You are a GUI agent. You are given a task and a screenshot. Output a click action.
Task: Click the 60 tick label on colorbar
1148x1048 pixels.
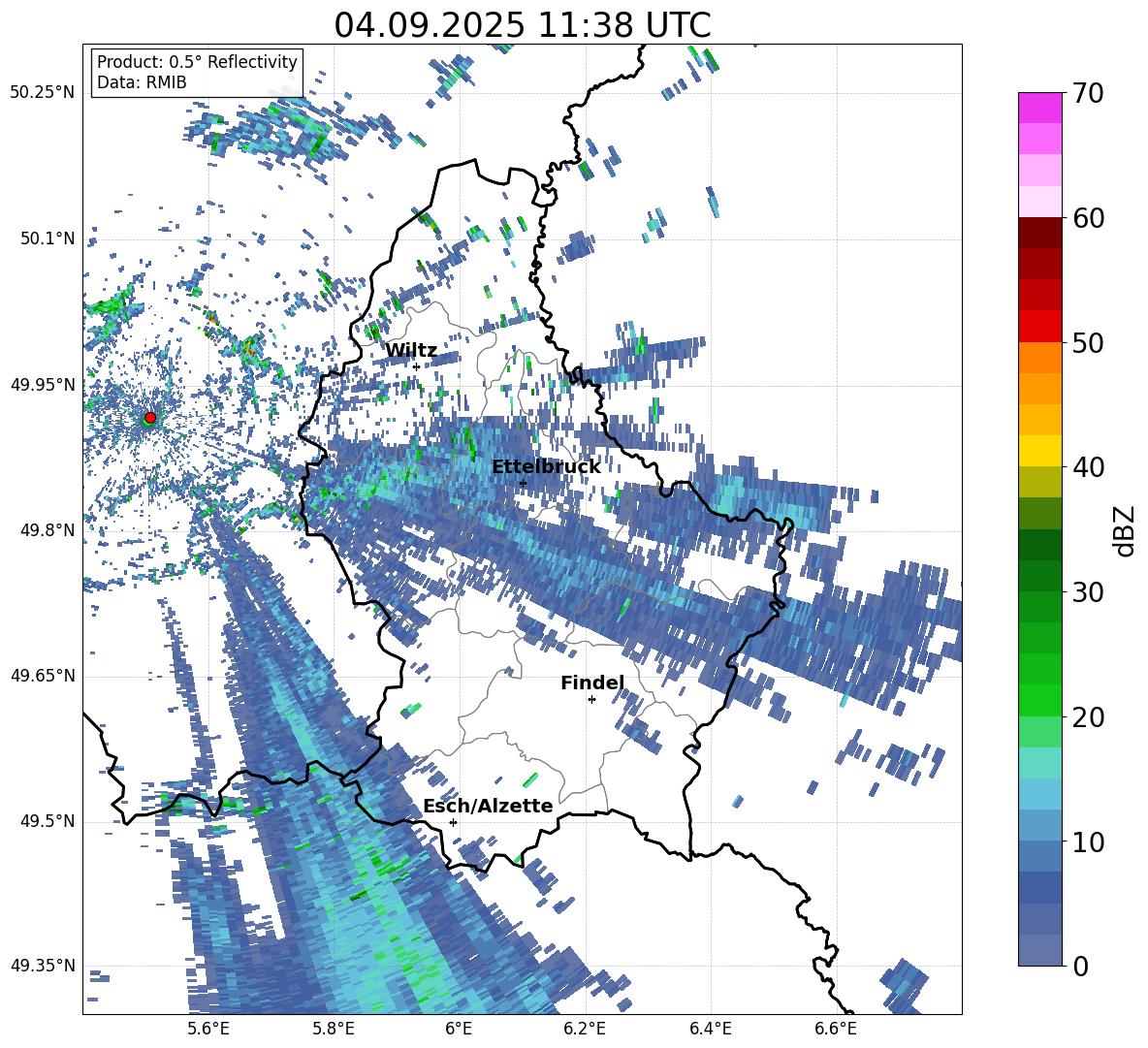(x=1087, y=218)
